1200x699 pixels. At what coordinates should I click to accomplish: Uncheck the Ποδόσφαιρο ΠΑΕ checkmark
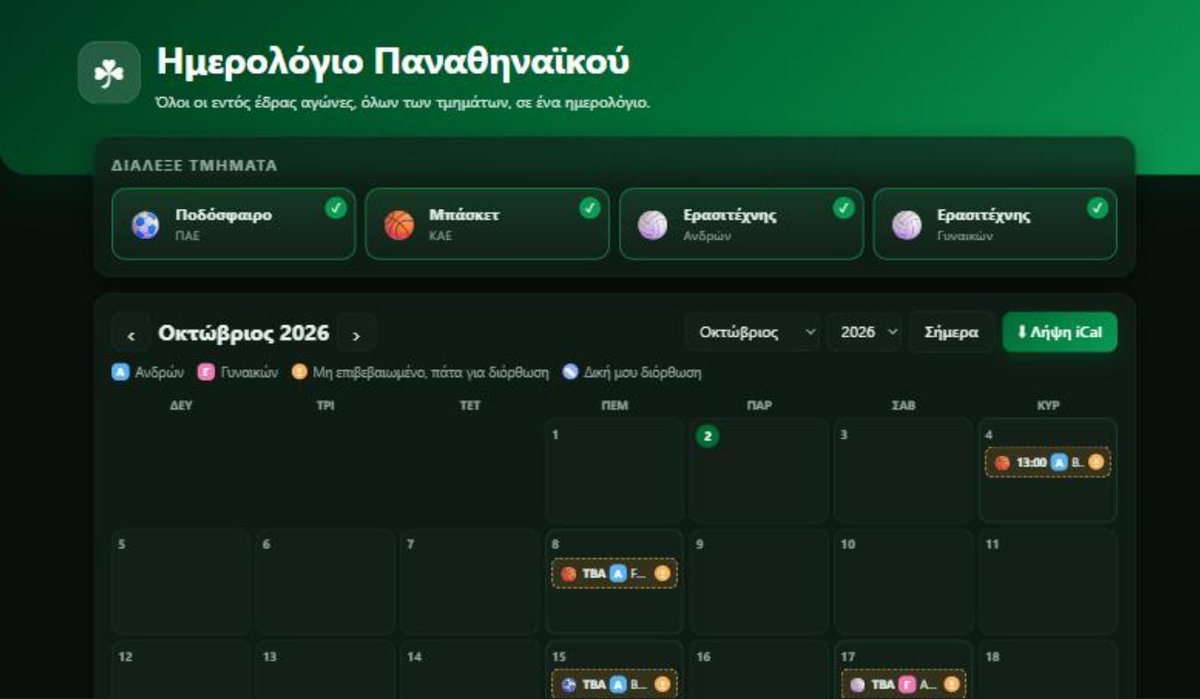click(336, 208)
